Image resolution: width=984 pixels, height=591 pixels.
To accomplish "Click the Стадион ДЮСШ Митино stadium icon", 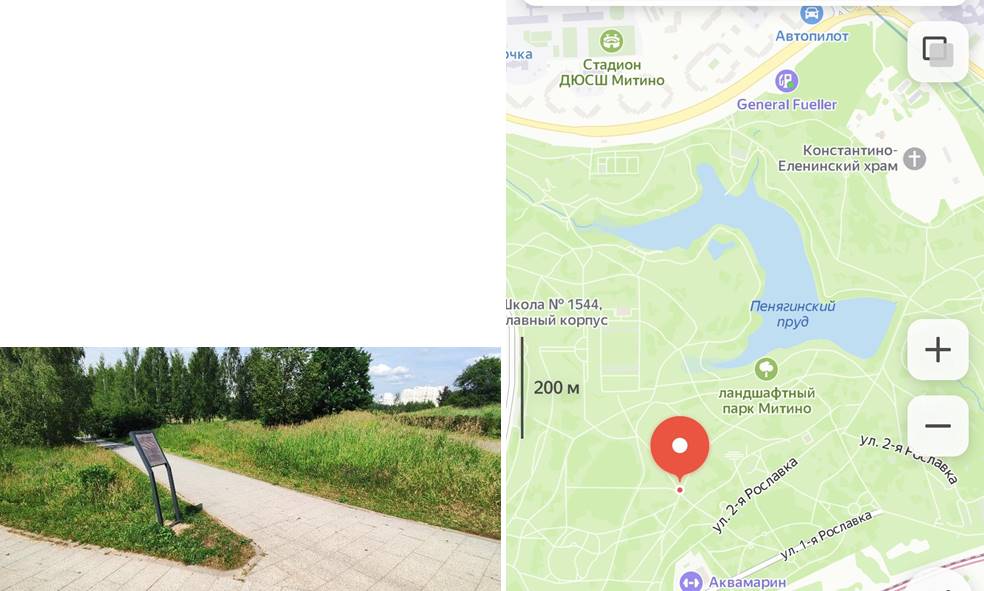I will click(x=611, y=41).
